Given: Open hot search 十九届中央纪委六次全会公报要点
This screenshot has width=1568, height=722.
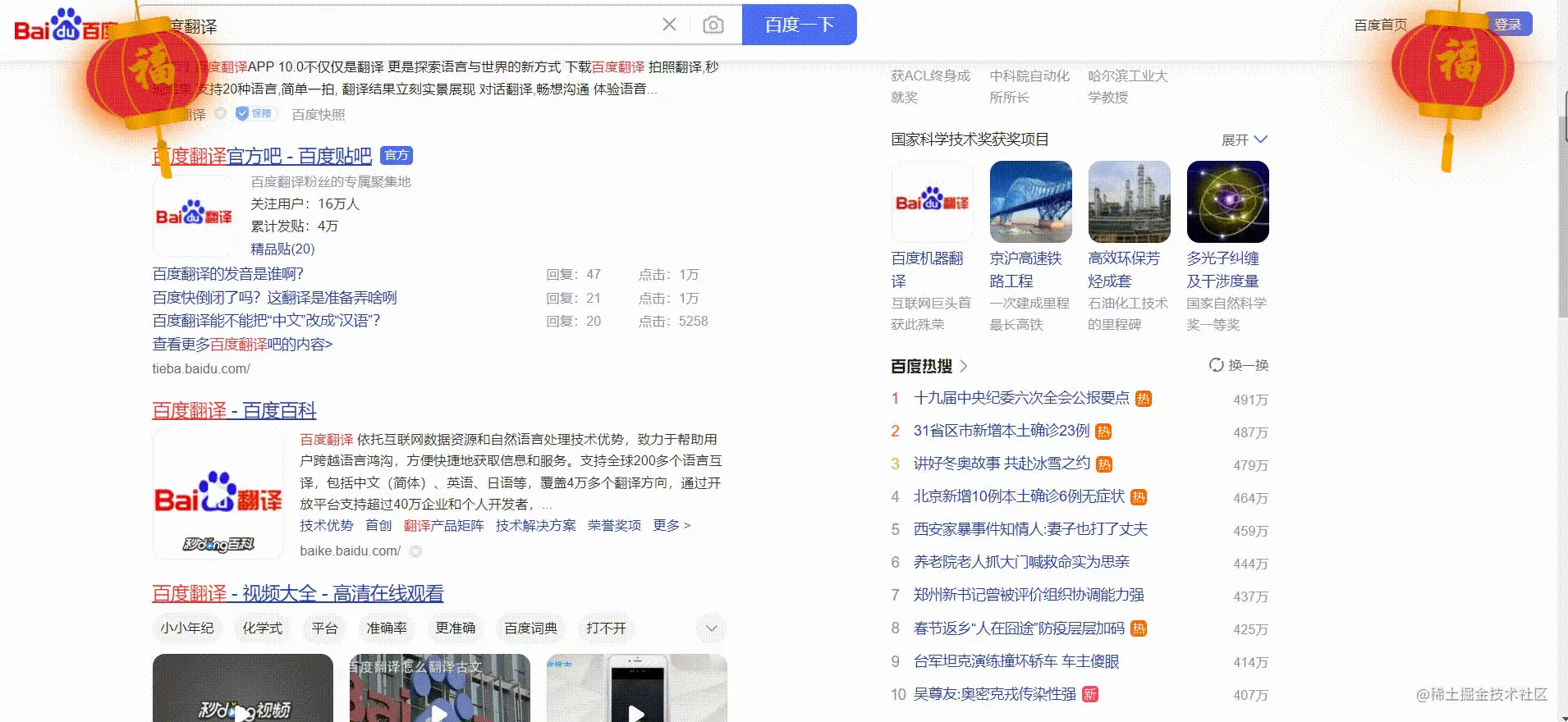Looking at the screenshot, I should (x=1021, y=398).
